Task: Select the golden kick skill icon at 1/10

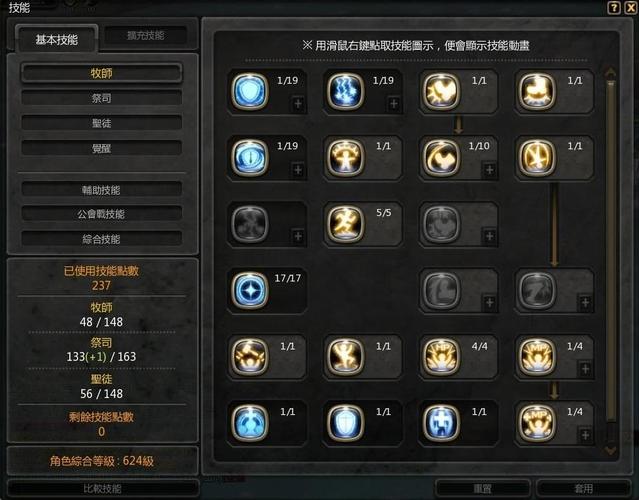Action: [x=441, y=157]
